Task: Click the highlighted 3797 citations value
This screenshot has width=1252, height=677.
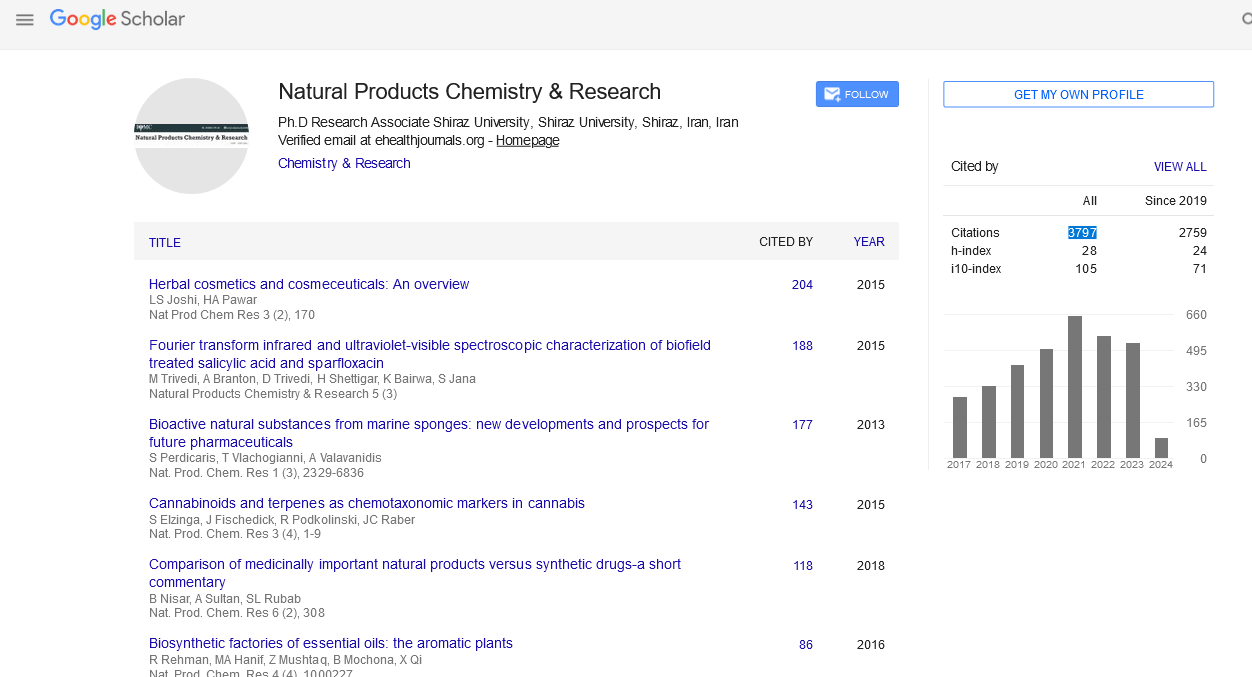Action: point(1082,233)
